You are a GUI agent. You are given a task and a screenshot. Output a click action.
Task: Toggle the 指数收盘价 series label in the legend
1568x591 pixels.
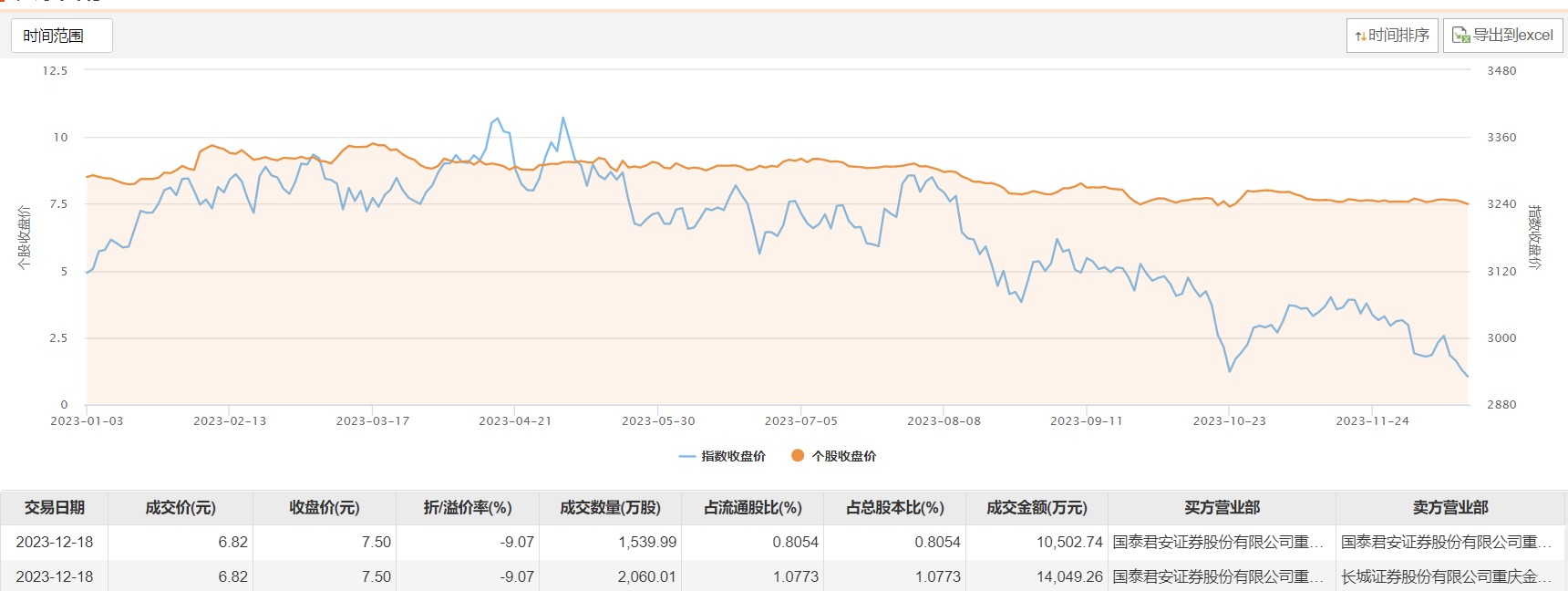(x=733, y=456)
